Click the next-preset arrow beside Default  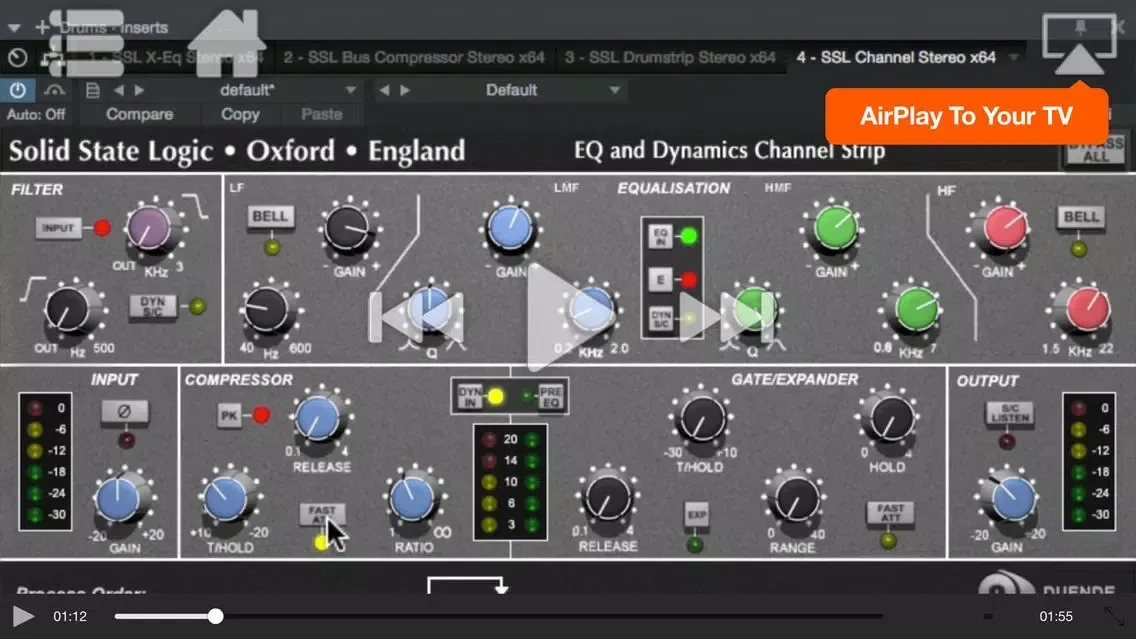pyautogui.click(x=404, y=89)
